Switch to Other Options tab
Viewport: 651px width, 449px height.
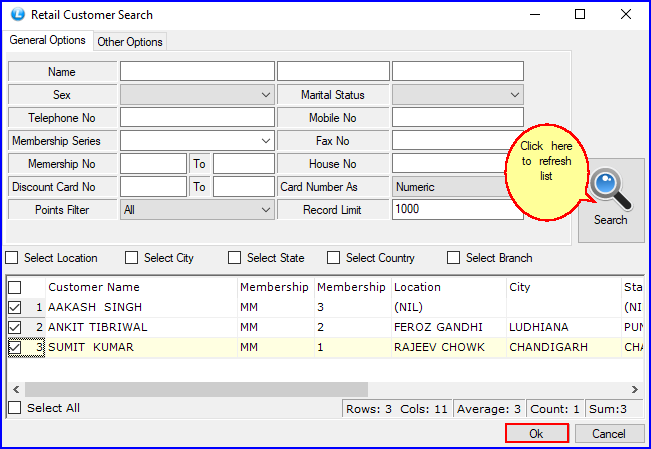(130, 42)
